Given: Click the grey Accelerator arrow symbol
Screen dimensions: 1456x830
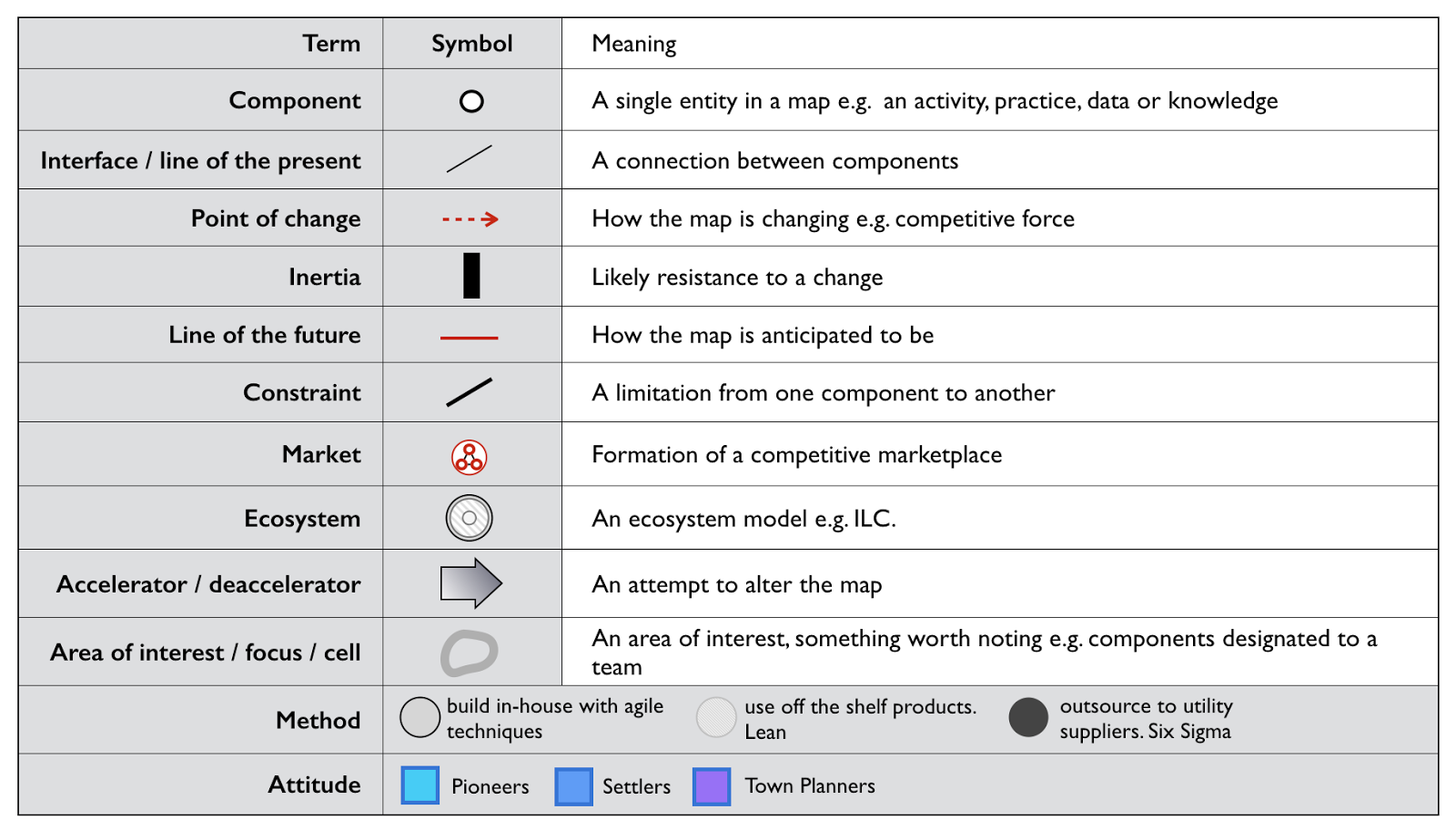Looking at the screenshot, I should [470, 583].
